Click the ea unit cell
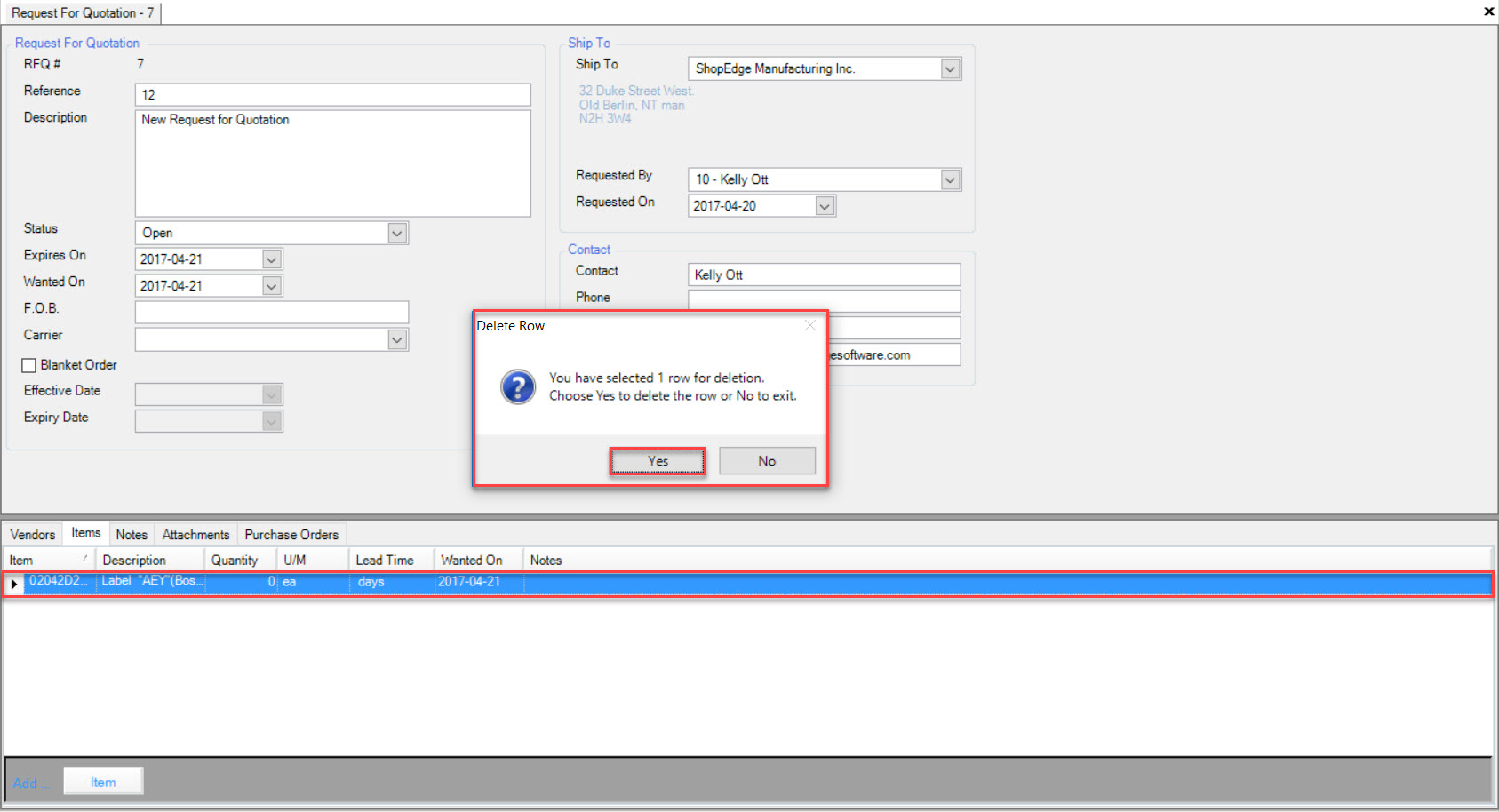 point(315,582)
